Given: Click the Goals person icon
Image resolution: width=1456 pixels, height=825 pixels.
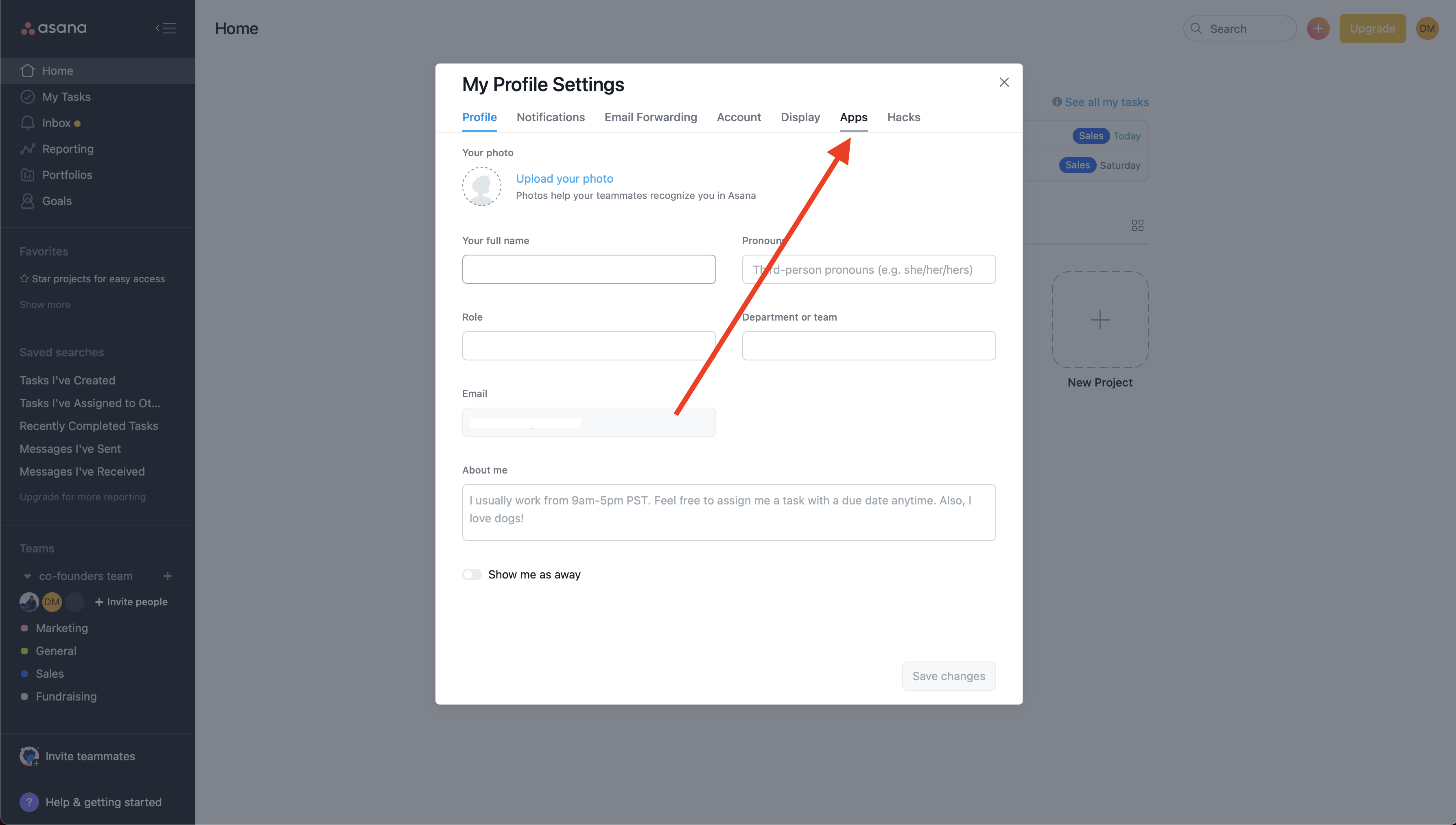Looking at the screenshot, I should pos(27,201).
